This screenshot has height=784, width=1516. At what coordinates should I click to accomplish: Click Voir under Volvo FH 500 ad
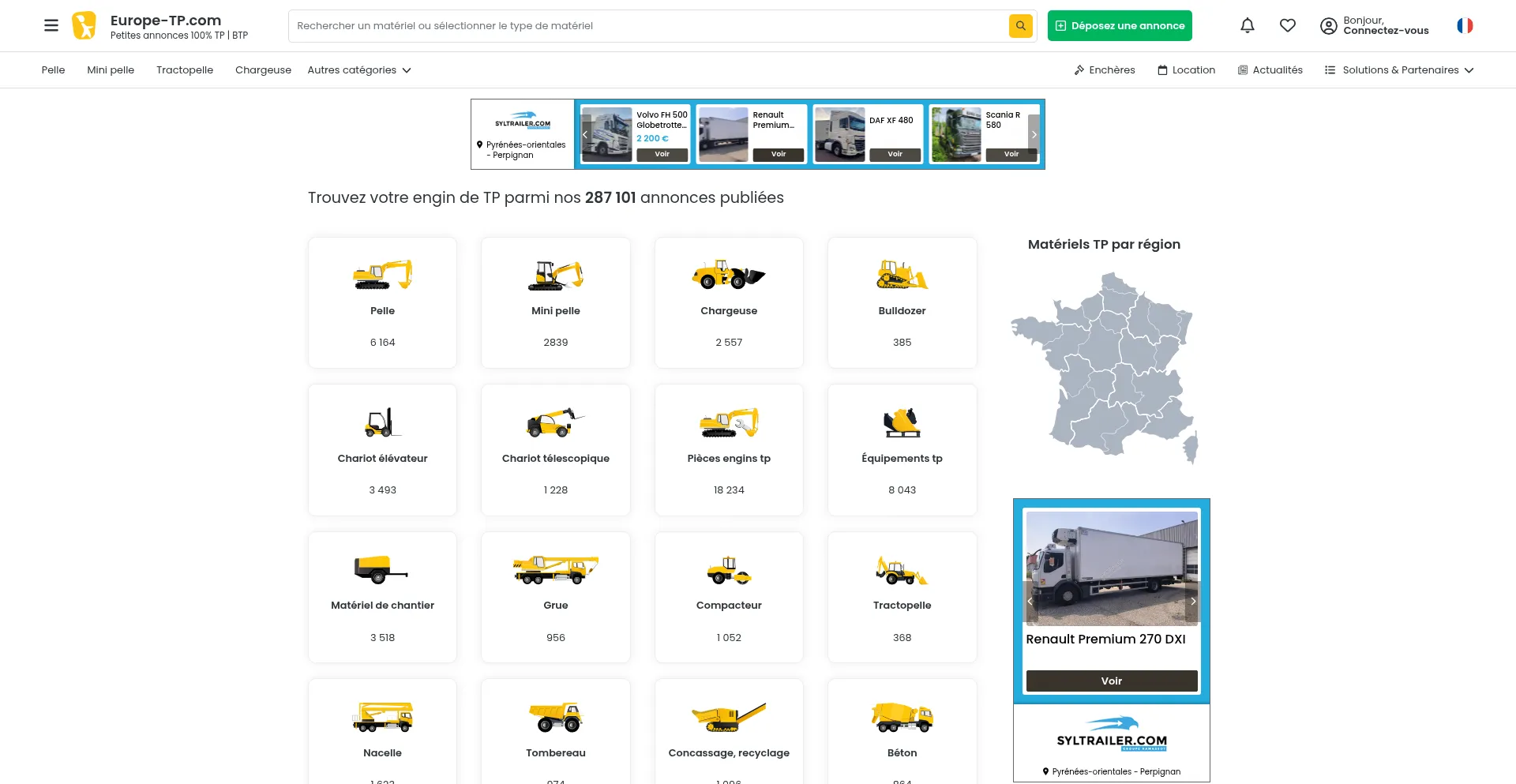tap(662, 155)
